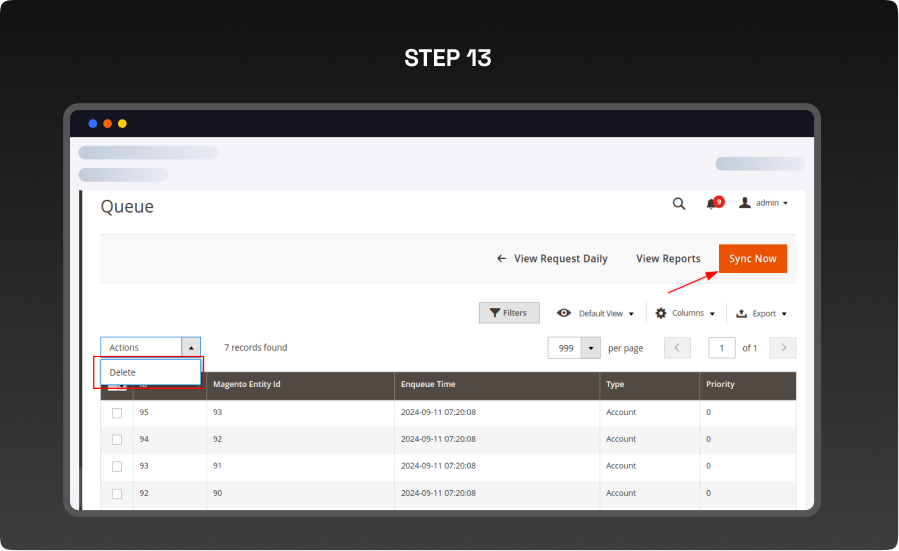This screenshot has height=551, width=899.
Task: Click the Export upload icon
Action: tap(741, 313)
